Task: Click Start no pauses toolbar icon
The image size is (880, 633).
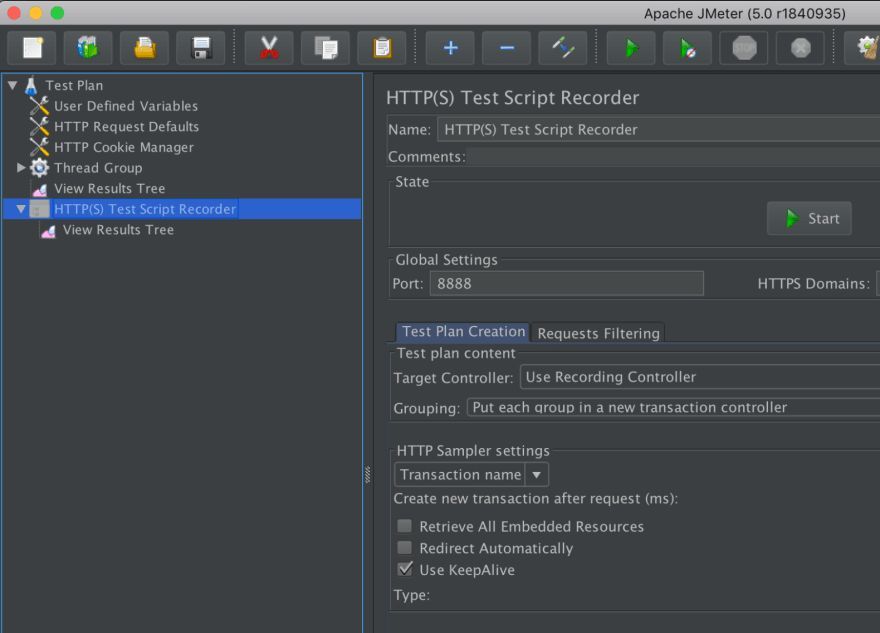Action: 688,48
